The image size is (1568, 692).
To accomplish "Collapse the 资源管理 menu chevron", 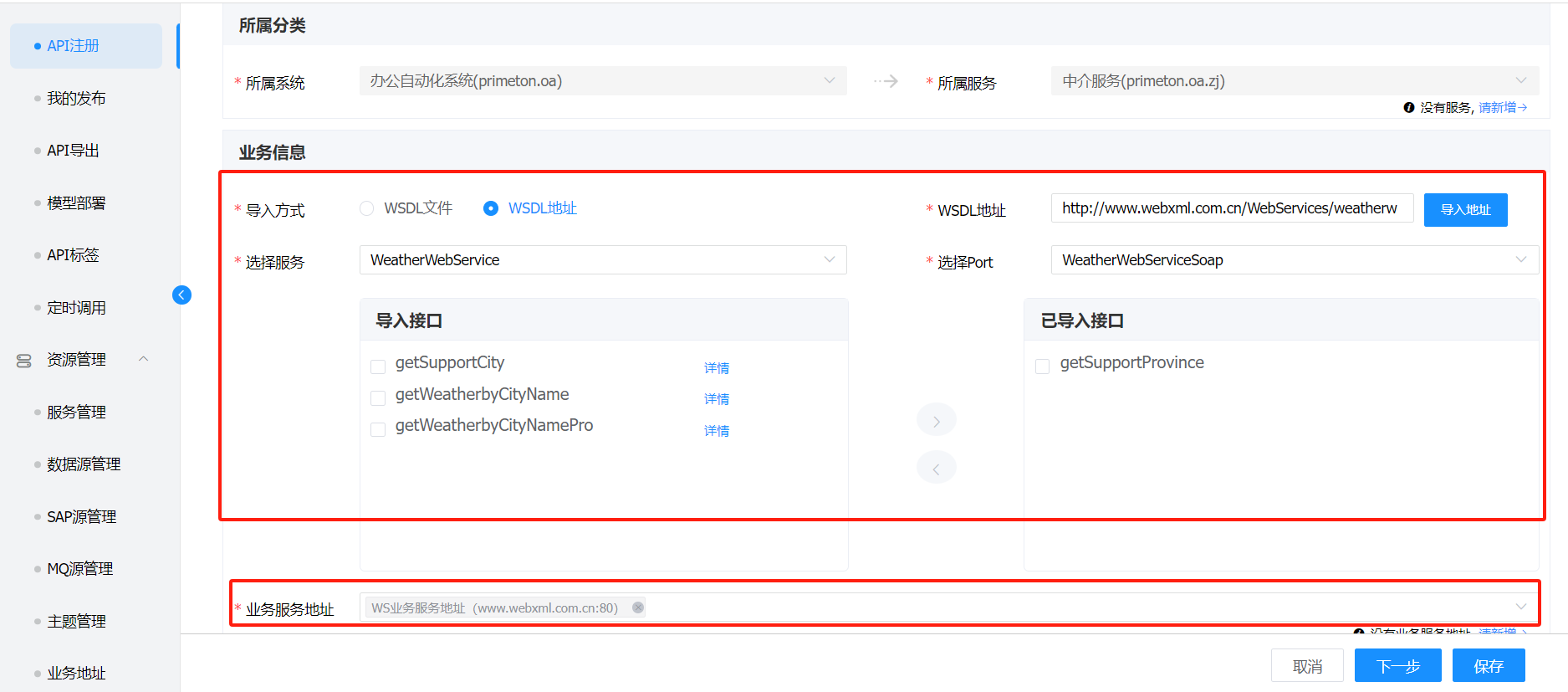I will coord(144,359).
